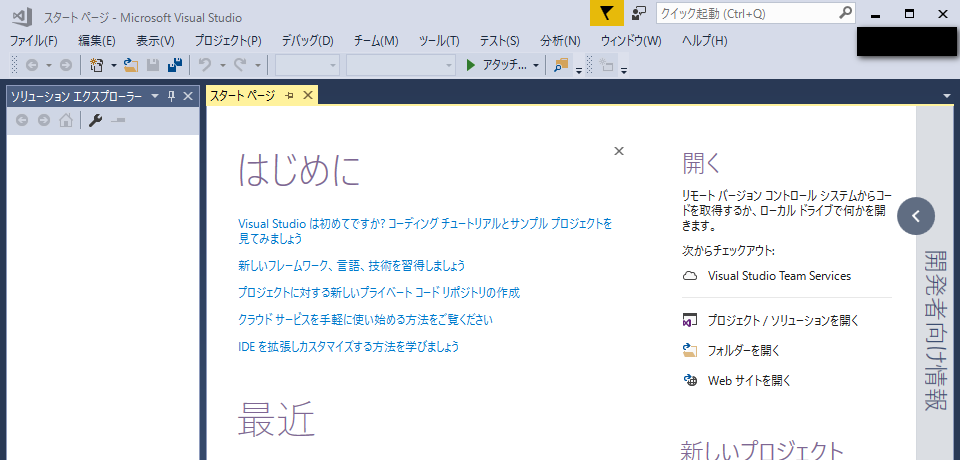Click フォルダーを開く link

pos(744,351)
